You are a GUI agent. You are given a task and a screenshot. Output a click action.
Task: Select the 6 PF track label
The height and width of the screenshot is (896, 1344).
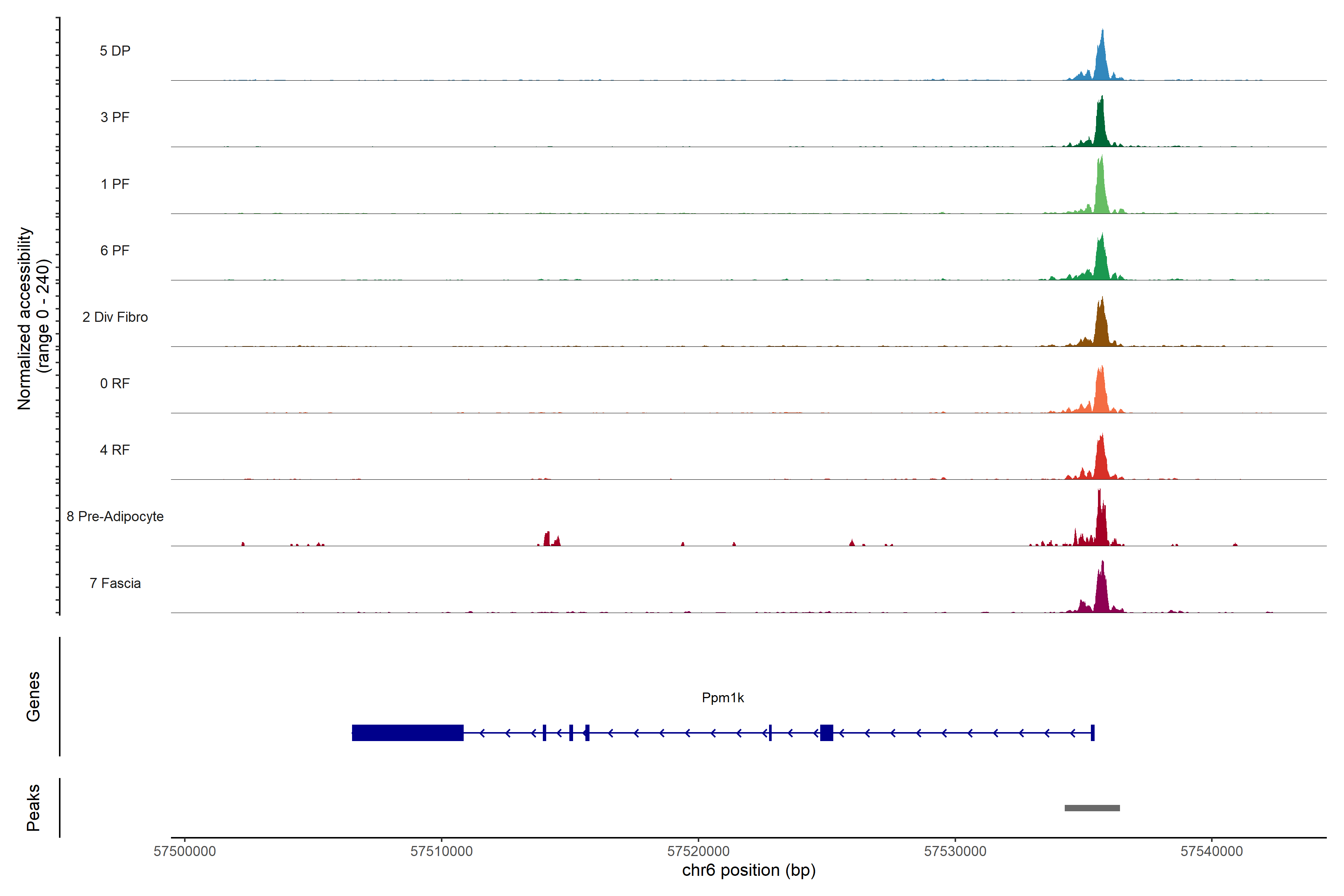click(115, 250)
